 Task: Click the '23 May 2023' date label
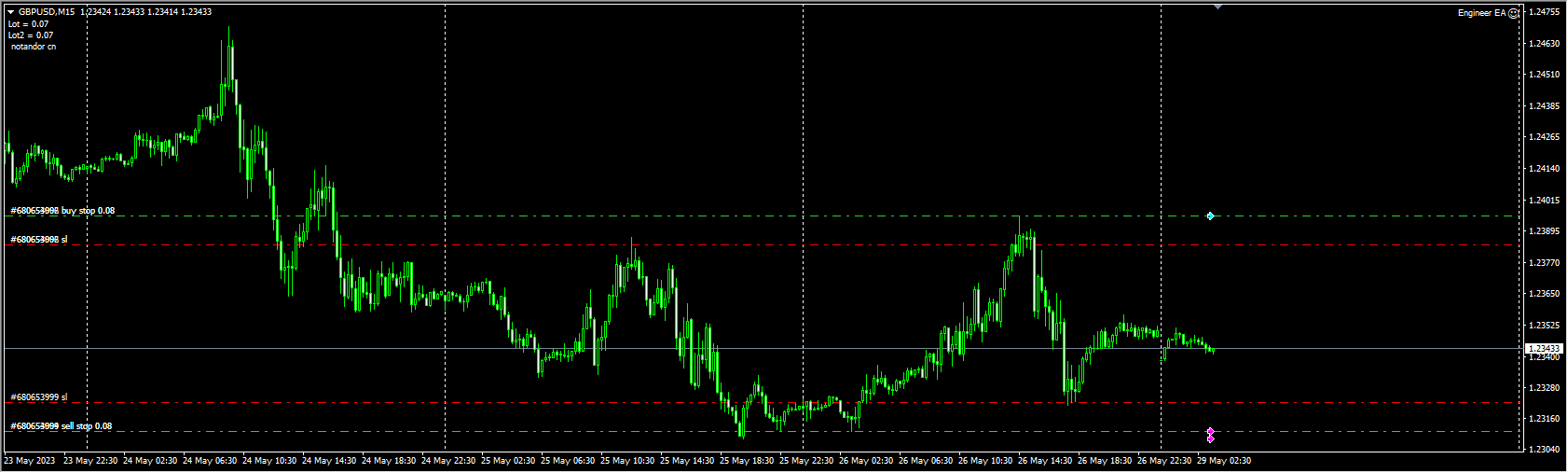[x=30, y=461]
